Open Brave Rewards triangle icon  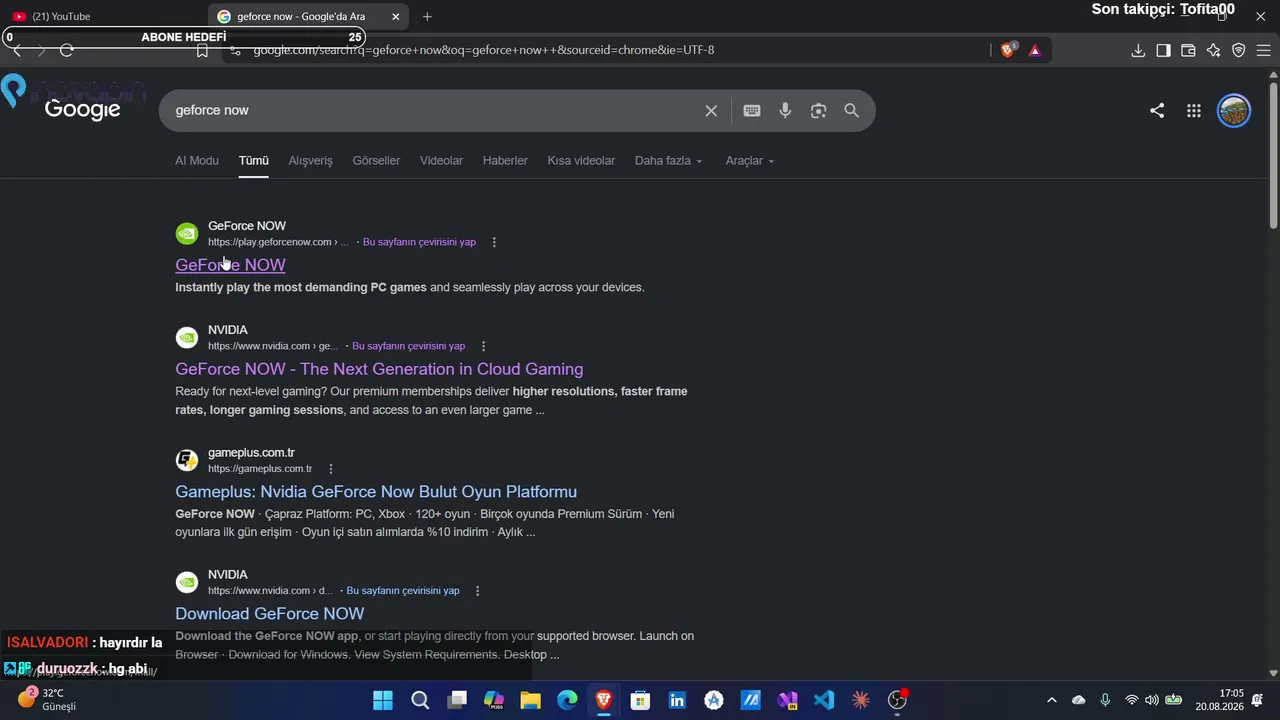click(x=1035, y=50)
